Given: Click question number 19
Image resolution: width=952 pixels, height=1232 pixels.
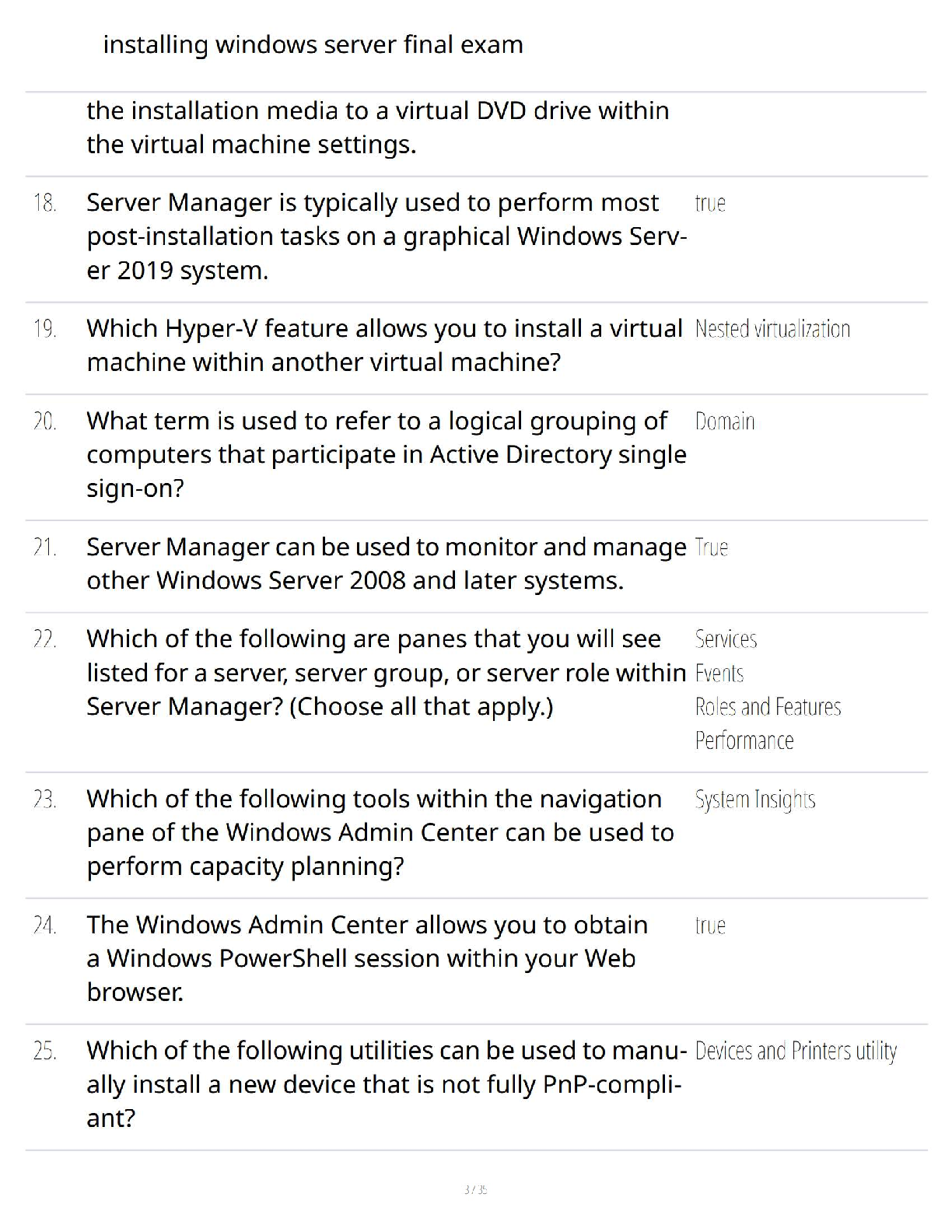Looking at the screenshot, I should [x=45, y=330].
